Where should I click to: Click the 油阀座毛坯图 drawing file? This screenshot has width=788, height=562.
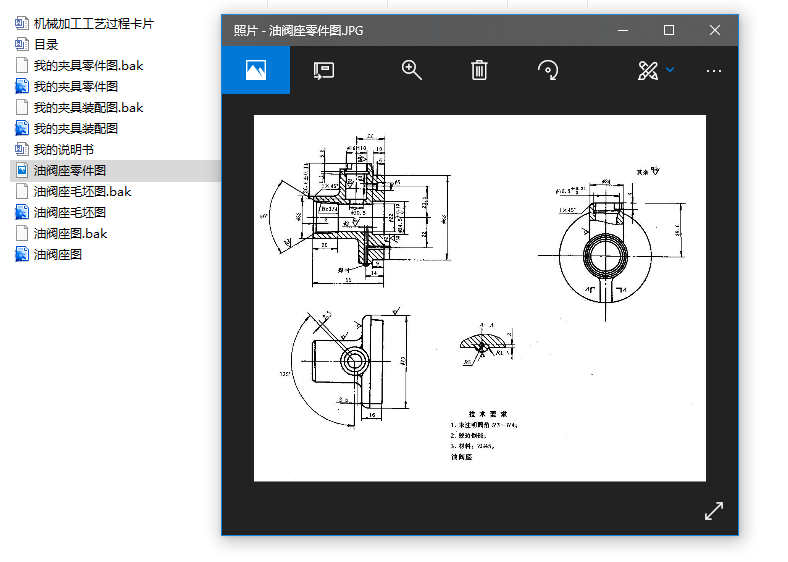pos(70,212)
